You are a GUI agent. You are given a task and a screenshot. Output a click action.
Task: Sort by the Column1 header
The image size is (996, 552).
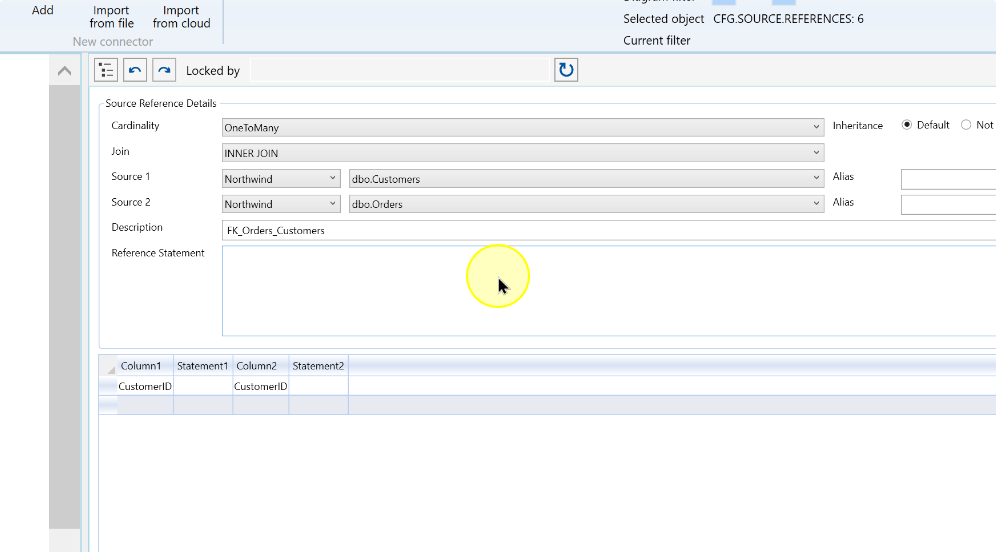[145, 366]
